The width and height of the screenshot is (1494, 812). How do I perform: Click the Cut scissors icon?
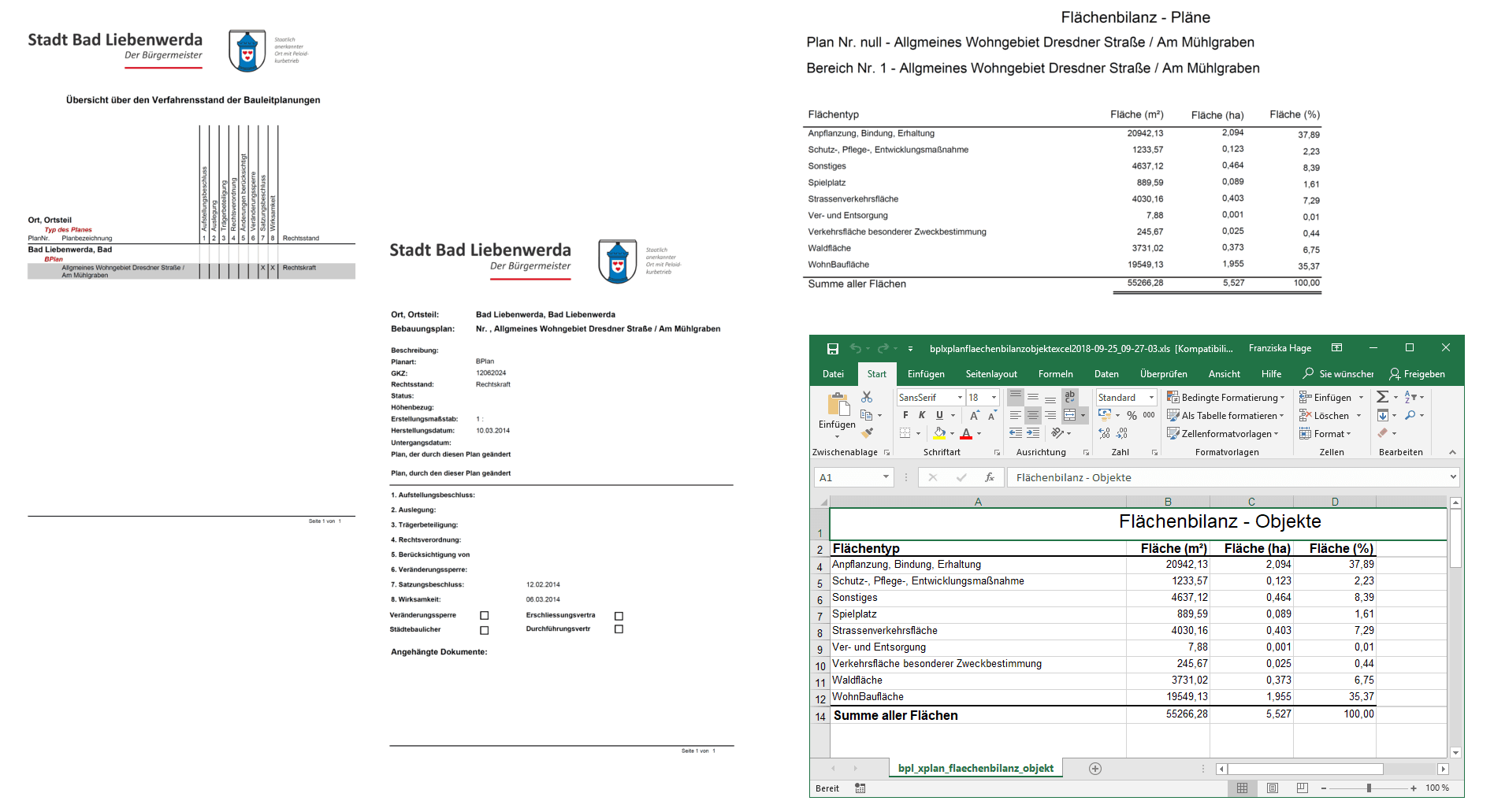(x=867, y=397)
